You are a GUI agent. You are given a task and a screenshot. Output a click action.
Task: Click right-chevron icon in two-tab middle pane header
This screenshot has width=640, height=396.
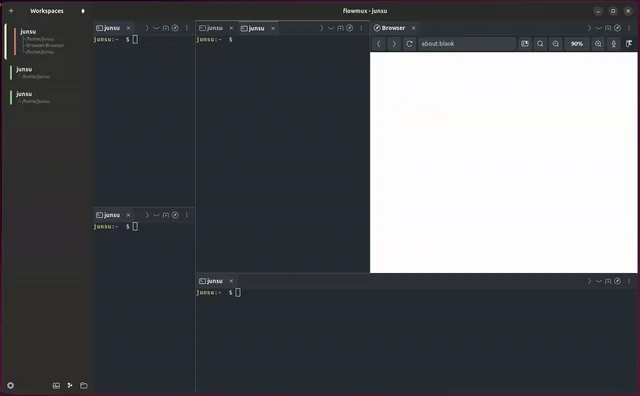(321, 28)
